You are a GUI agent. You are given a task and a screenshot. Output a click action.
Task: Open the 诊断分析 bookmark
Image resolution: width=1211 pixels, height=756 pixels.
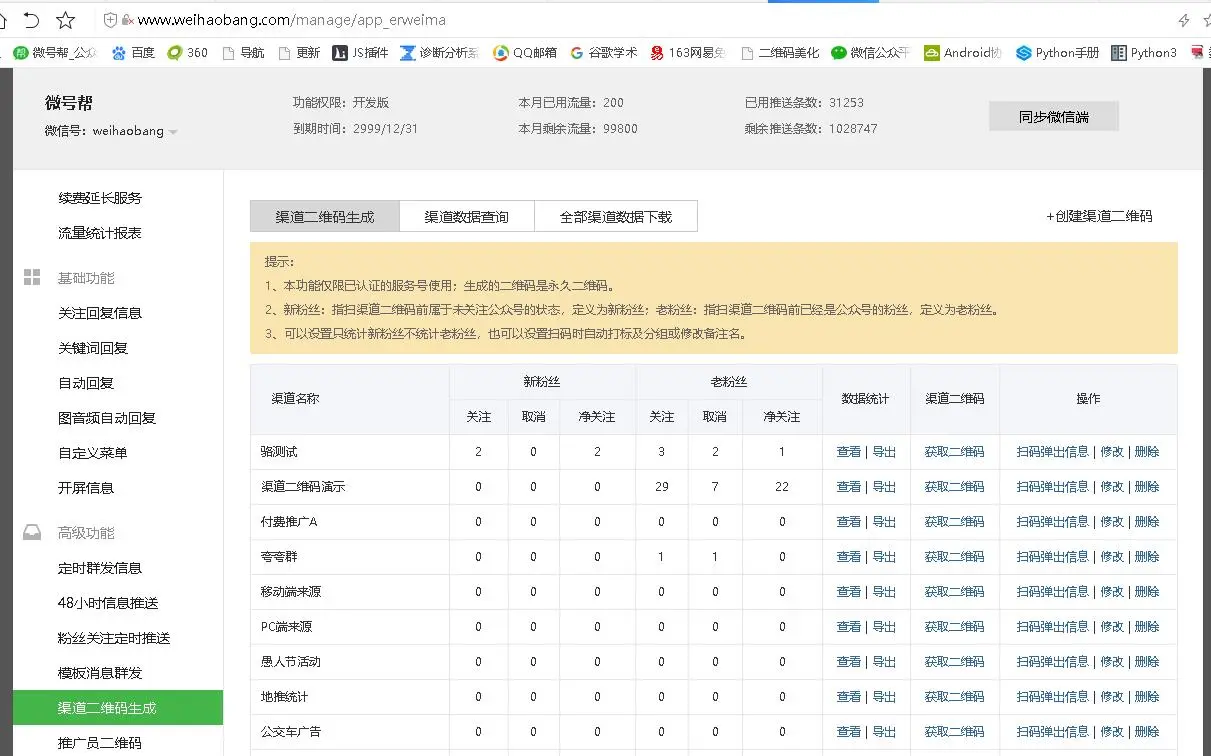[x=439, y=53]
